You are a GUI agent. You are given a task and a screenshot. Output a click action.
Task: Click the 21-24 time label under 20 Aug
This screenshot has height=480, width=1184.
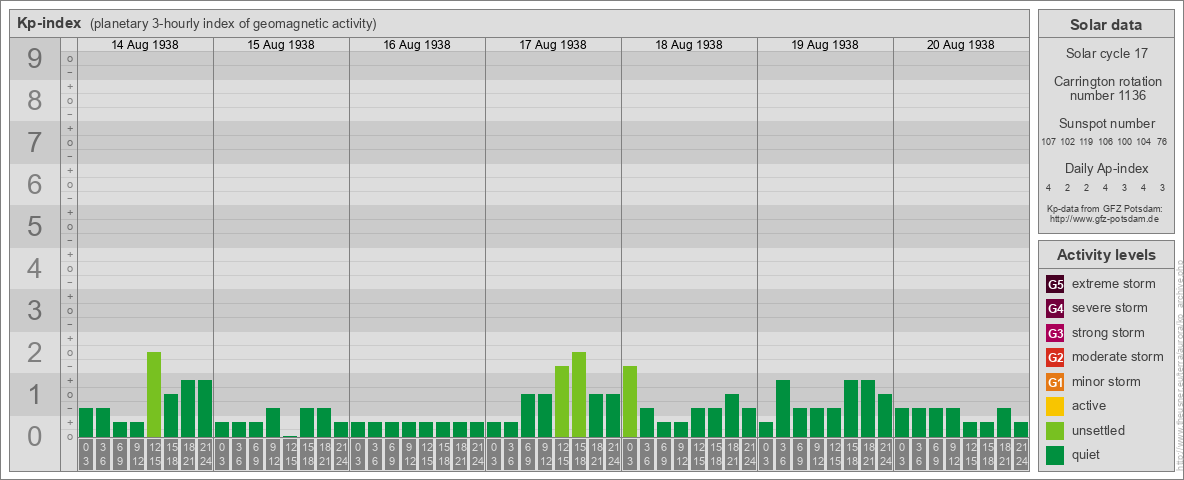coord(1020,455)
